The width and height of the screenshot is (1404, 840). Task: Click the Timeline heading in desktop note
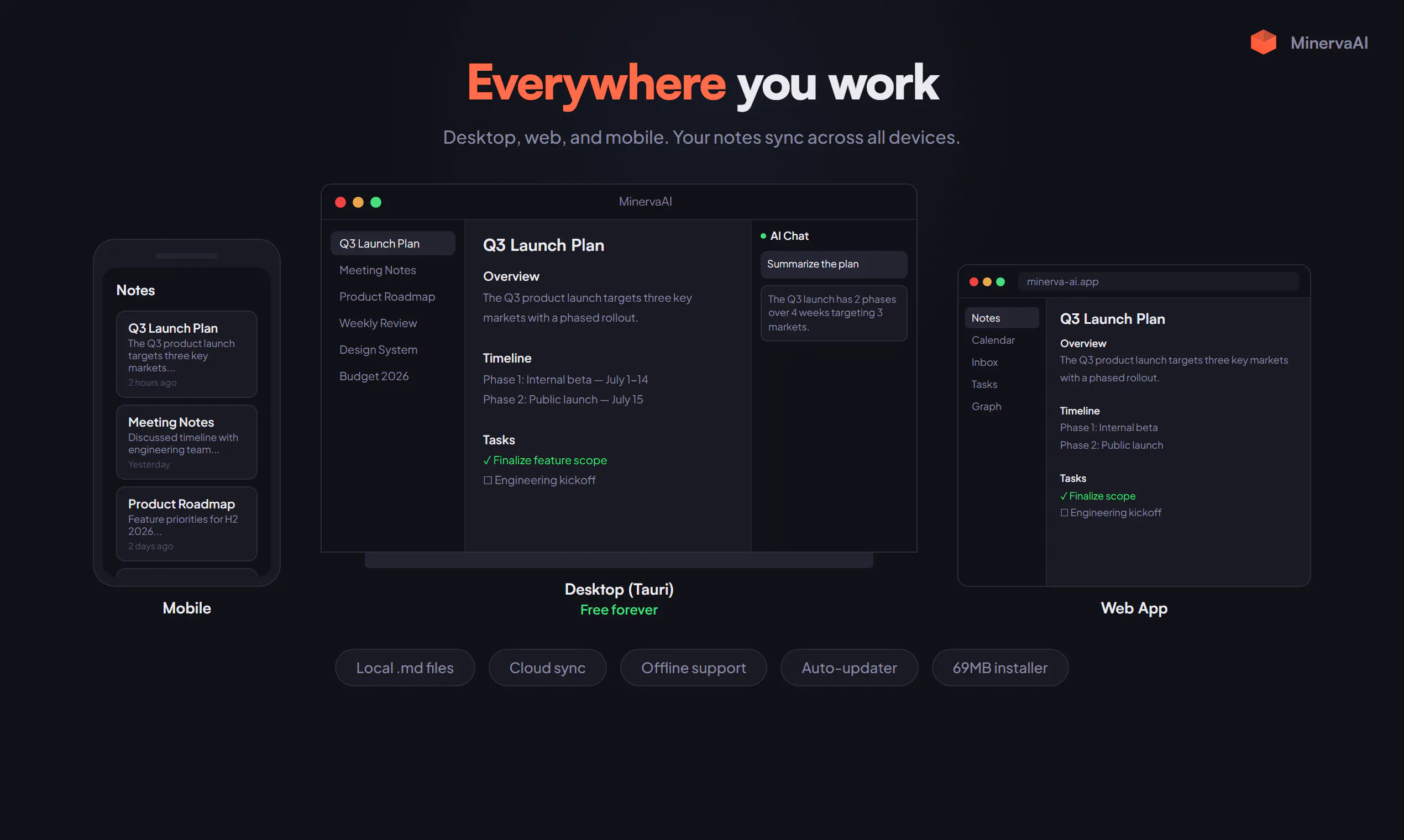point(507,358)
